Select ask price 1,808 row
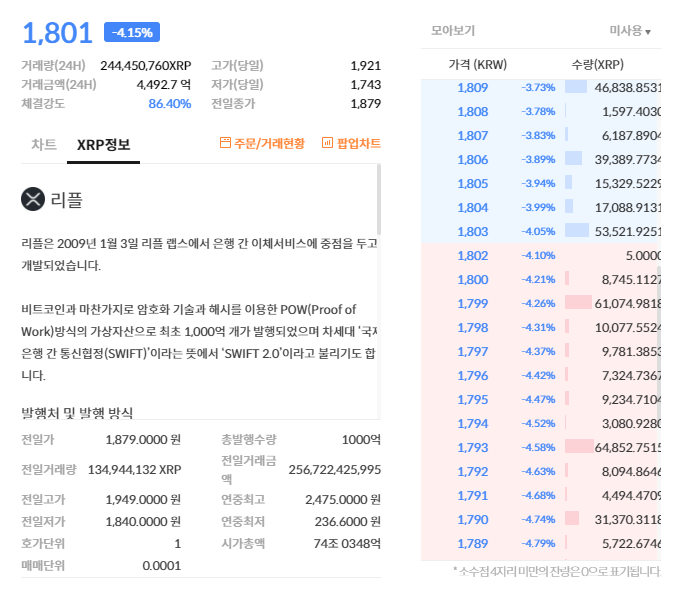This screenshot has width=679, height=615. [x=541, y=112]
